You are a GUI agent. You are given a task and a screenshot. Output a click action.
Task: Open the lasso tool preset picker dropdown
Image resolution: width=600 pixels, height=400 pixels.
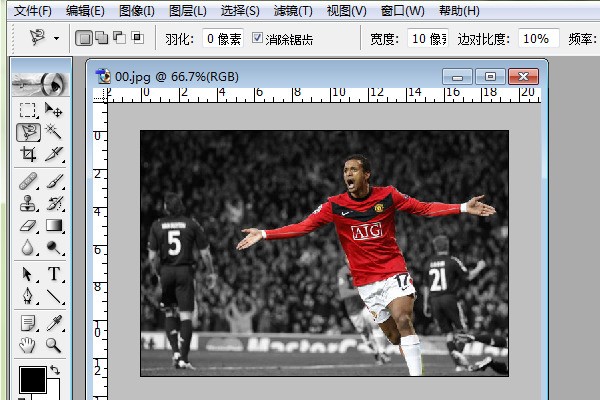click(56, 39)
